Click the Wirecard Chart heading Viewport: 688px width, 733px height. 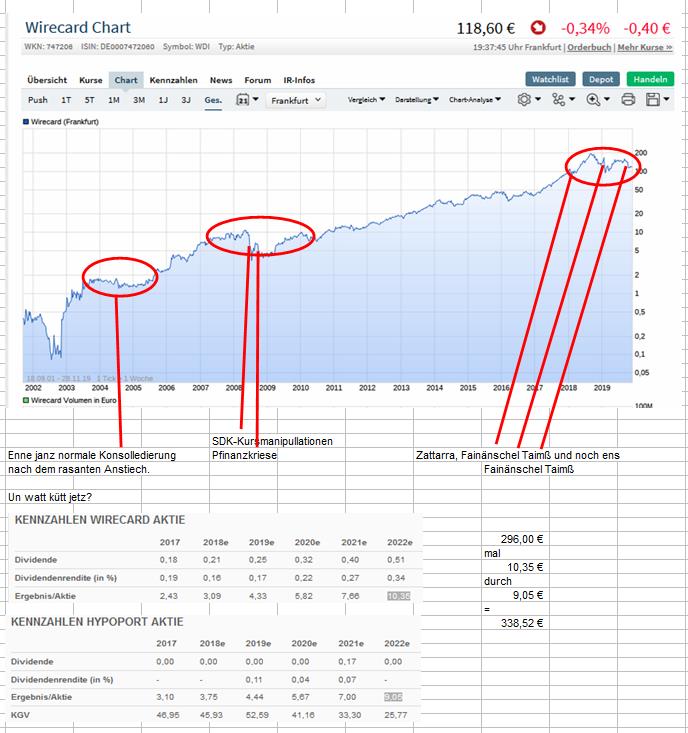(78, 27)
